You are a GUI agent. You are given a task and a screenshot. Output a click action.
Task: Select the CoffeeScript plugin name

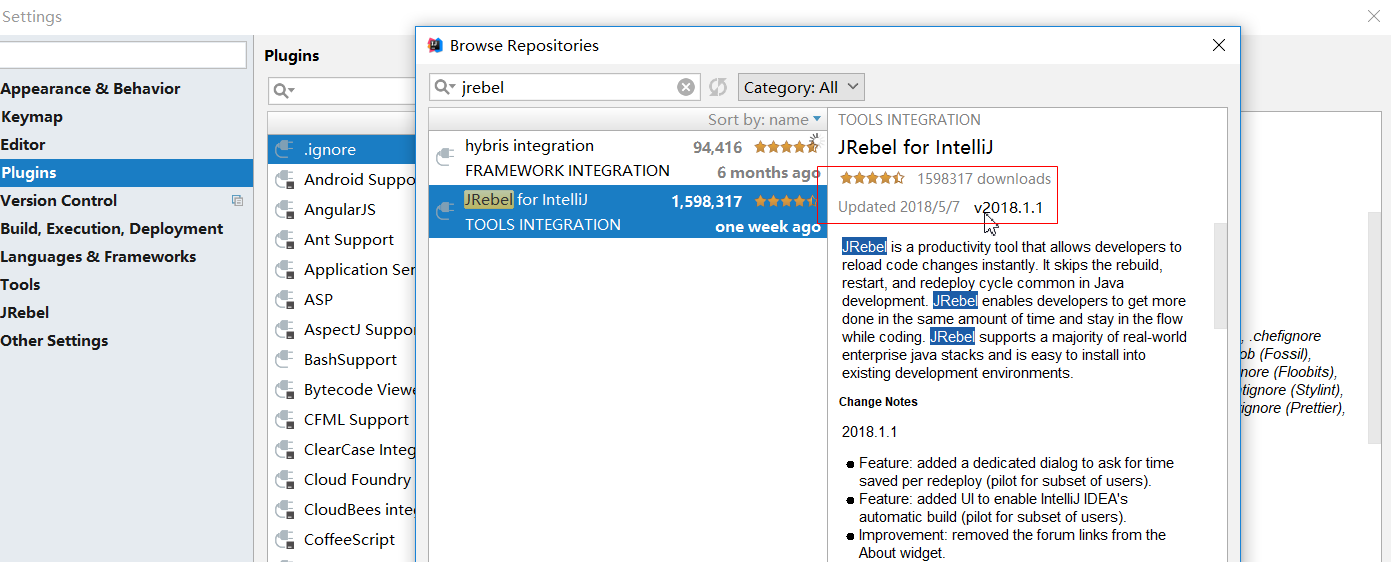tap(350, 540)
